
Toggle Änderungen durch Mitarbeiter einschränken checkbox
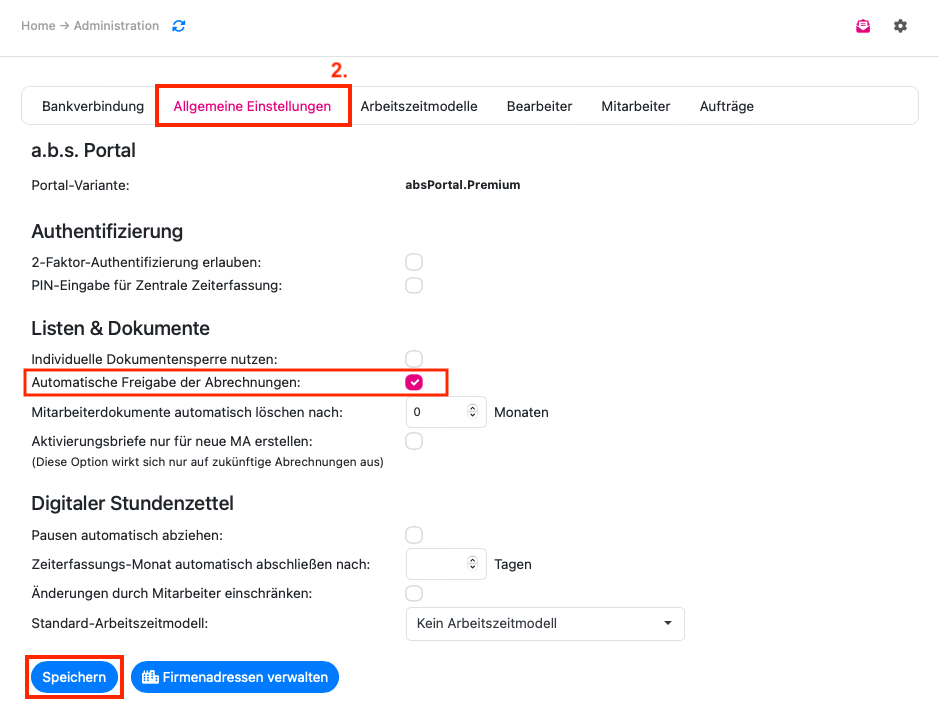point(414,593)
